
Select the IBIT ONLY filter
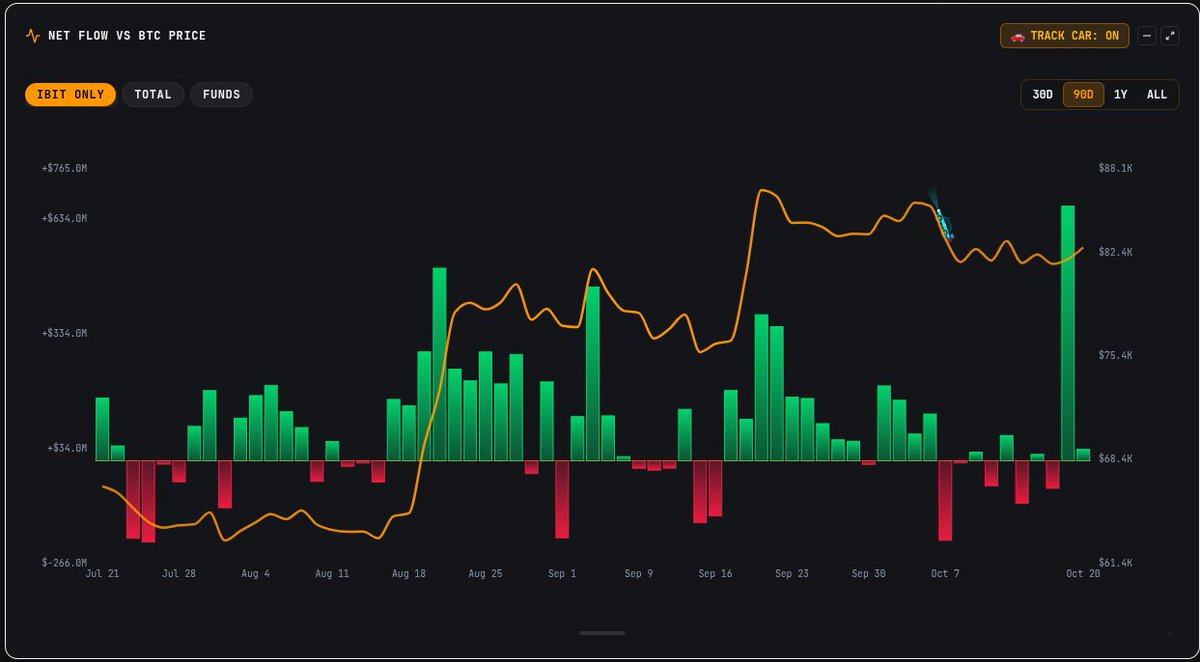[70, 95]
